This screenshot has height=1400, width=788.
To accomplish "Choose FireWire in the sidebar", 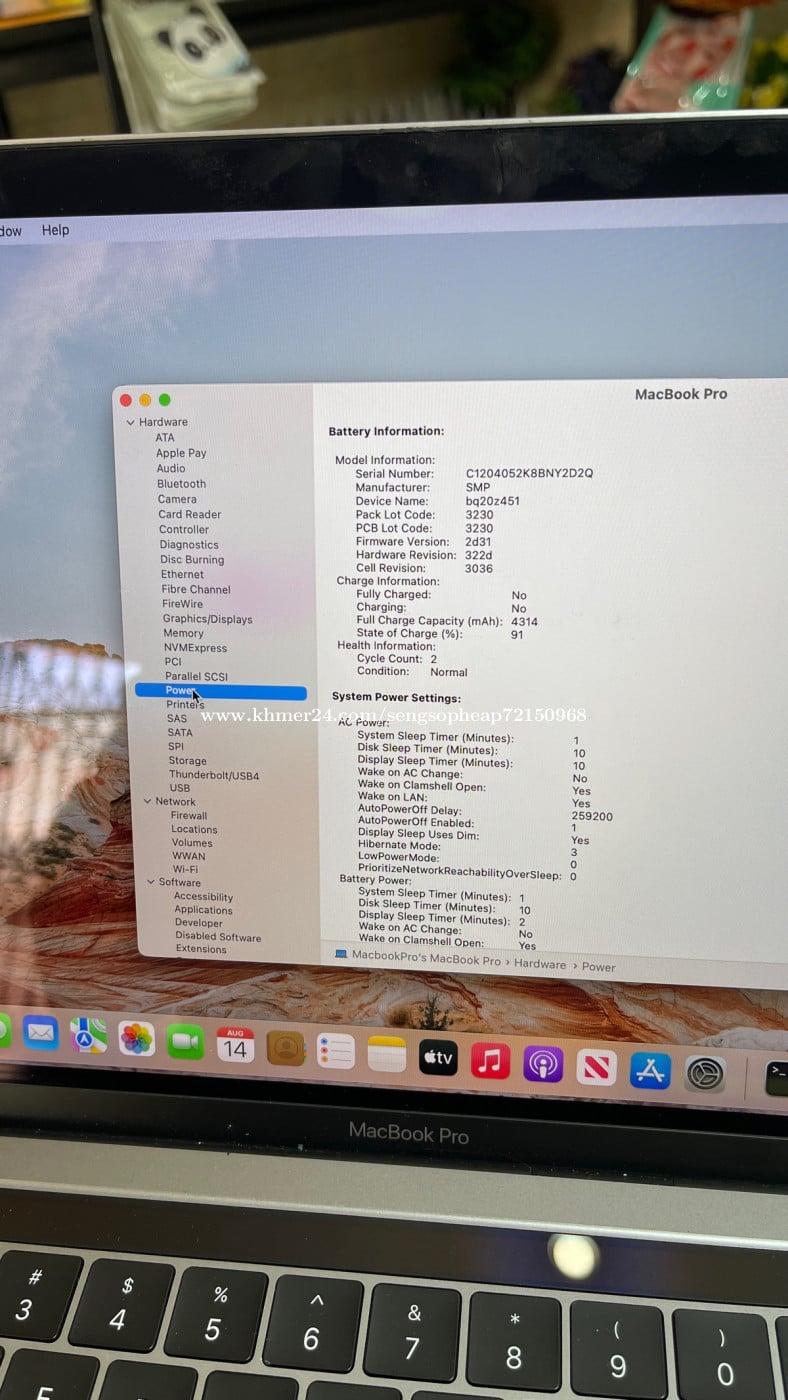I will pyautogui.click(x=182, y=604).
